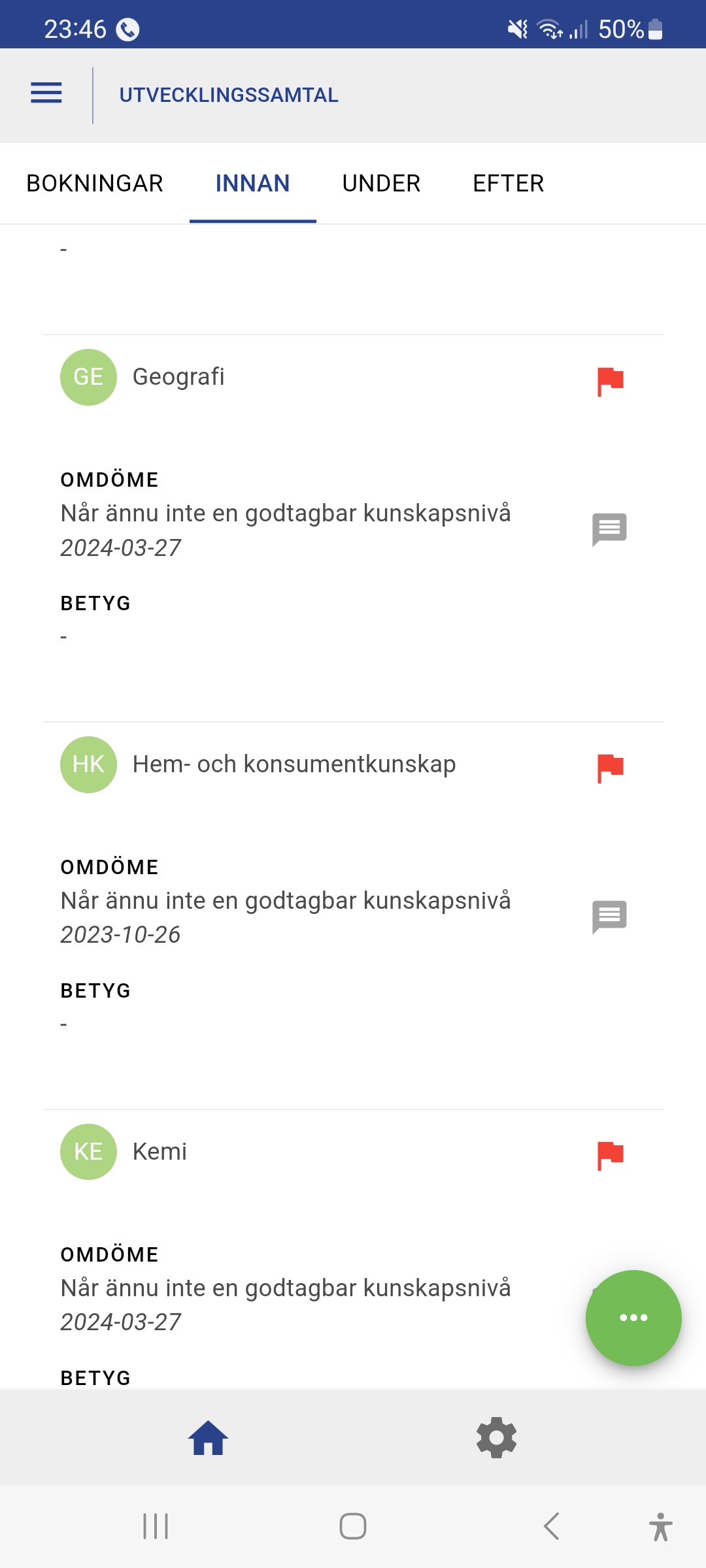Tap the KE subject avatar circle
The height and width of the screenshot is (1568, 706).
pyautogui.click(x=88, y=1152)
